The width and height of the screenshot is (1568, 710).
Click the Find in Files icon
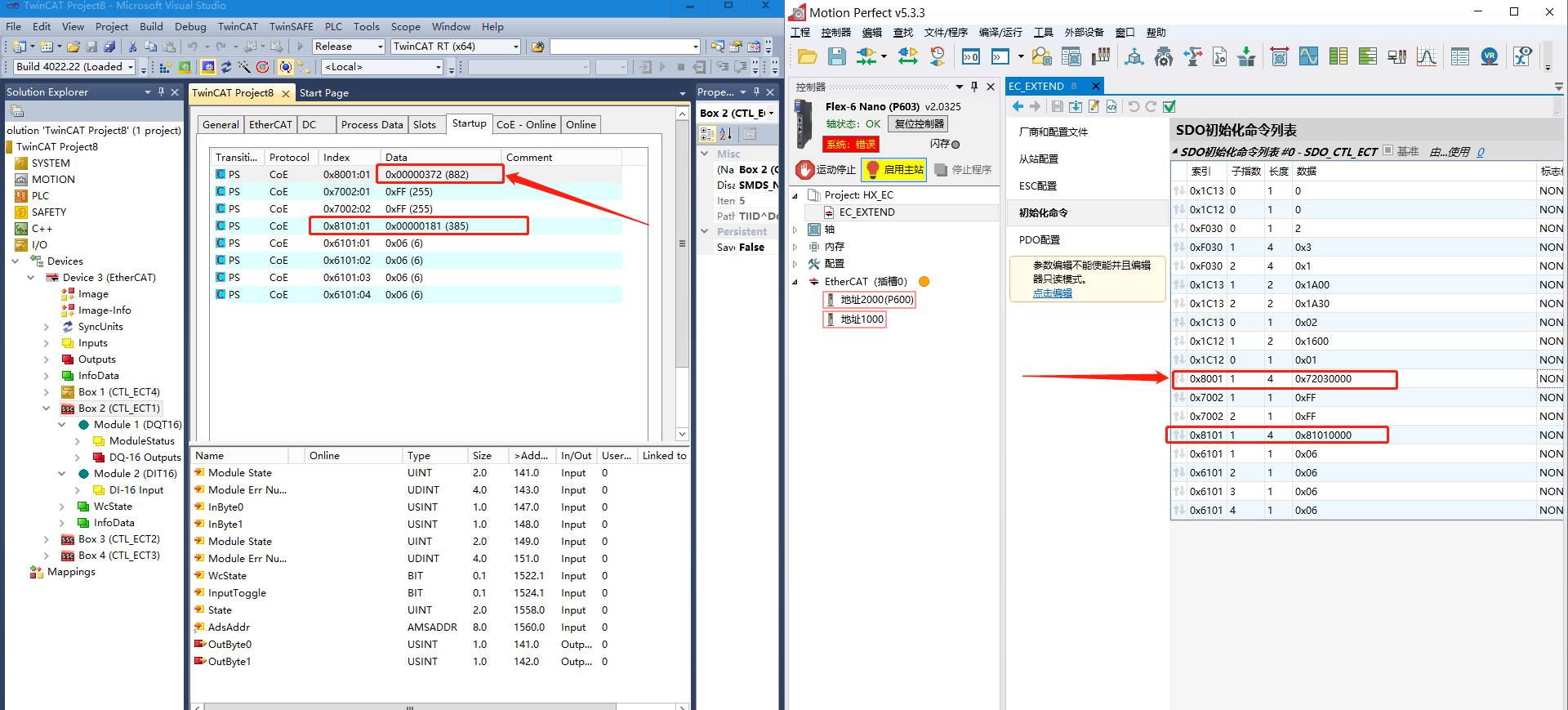[x=538, y=47]
